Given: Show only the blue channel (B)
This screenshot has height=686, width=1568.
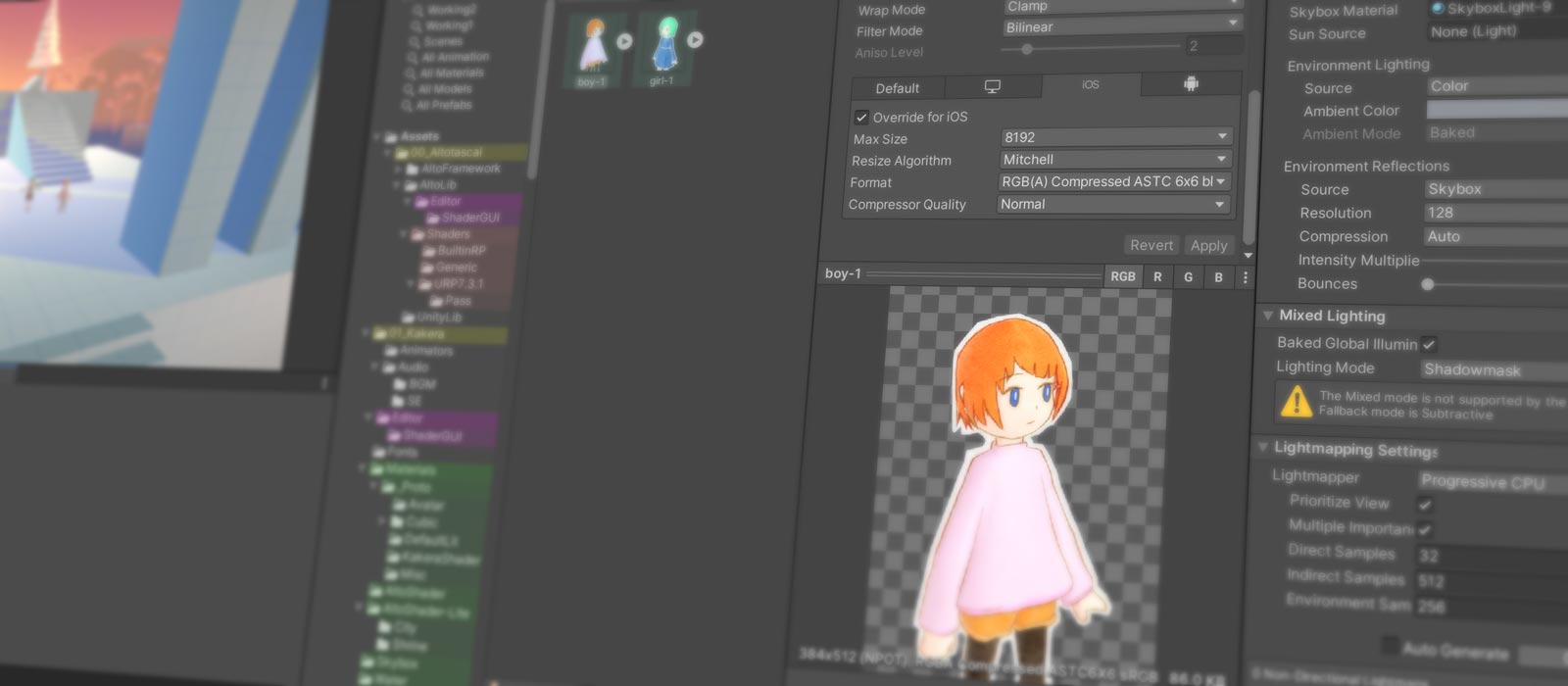Looking at the screenshot, I should coord(1218,277).
